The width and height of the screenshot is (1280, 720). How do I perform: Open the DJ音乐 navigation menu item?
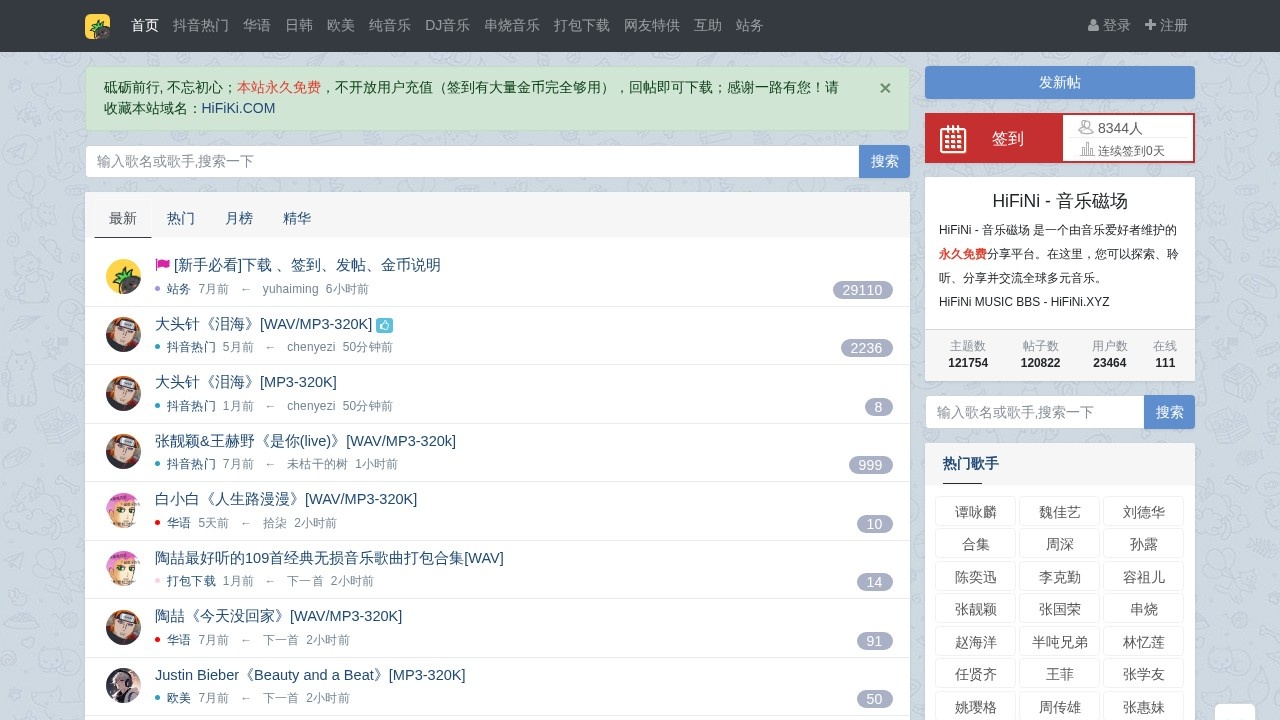pyautogui.click(x=447, y=25)
